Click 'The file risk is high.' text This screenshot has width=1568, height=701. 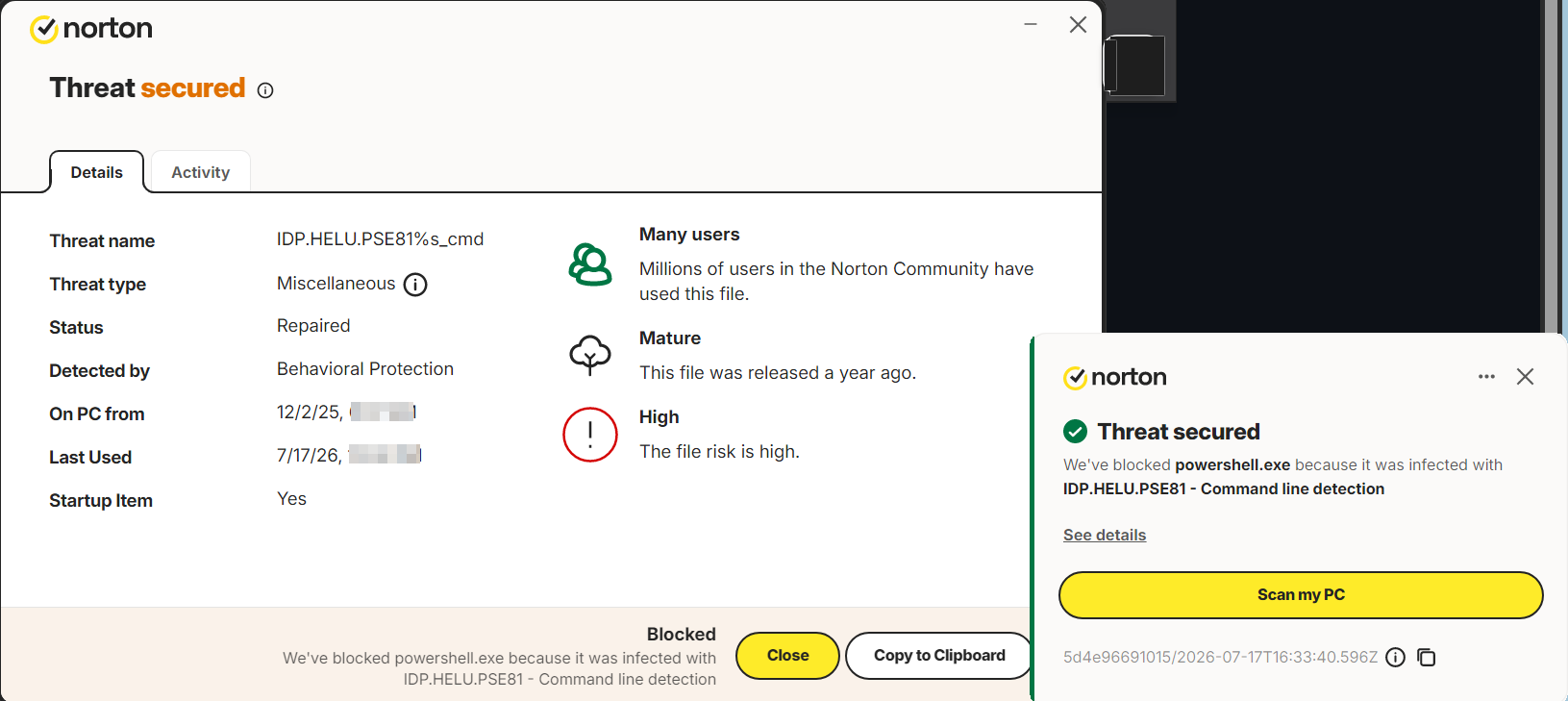pos(719,452)
